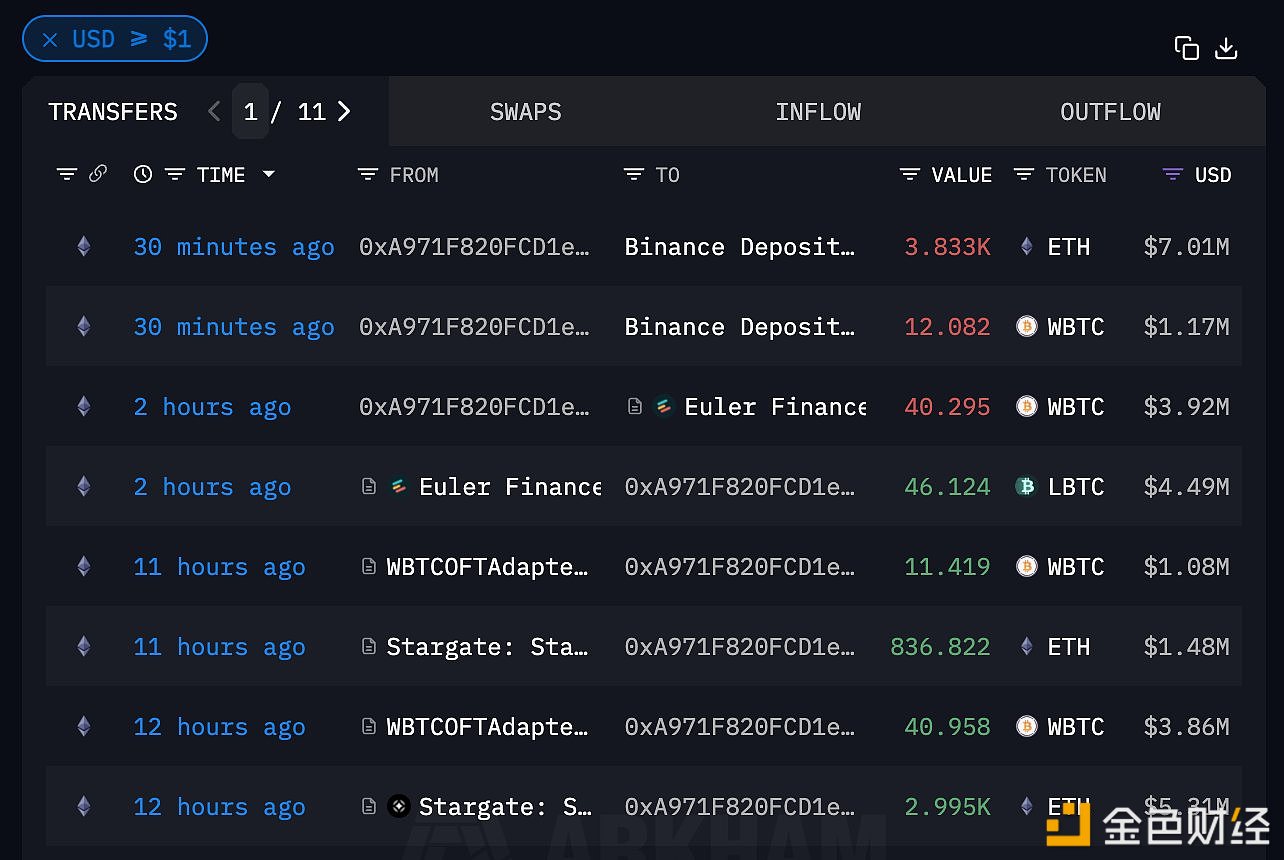1284x860 pixels.
Task: Open WBTCOFTAdapter sender in 11.419 WBTC row
Action: [x=488, y=567]
